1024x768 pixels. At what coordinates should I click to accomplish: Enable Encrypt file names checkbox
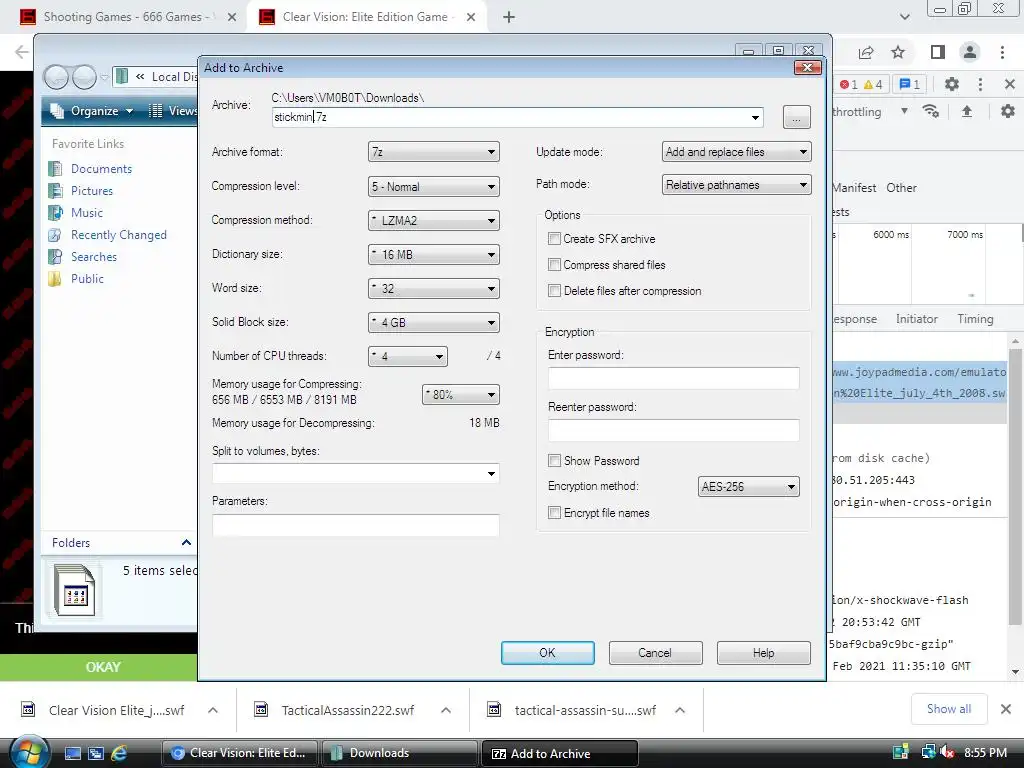tap(554, 513)
